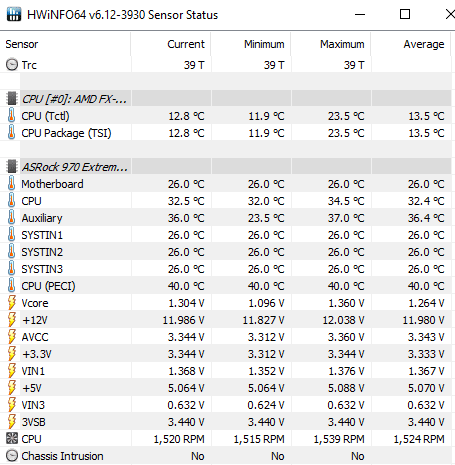
Task: Click the fan icon next to the CPU RPM row
Action: (x=12, y=439)
